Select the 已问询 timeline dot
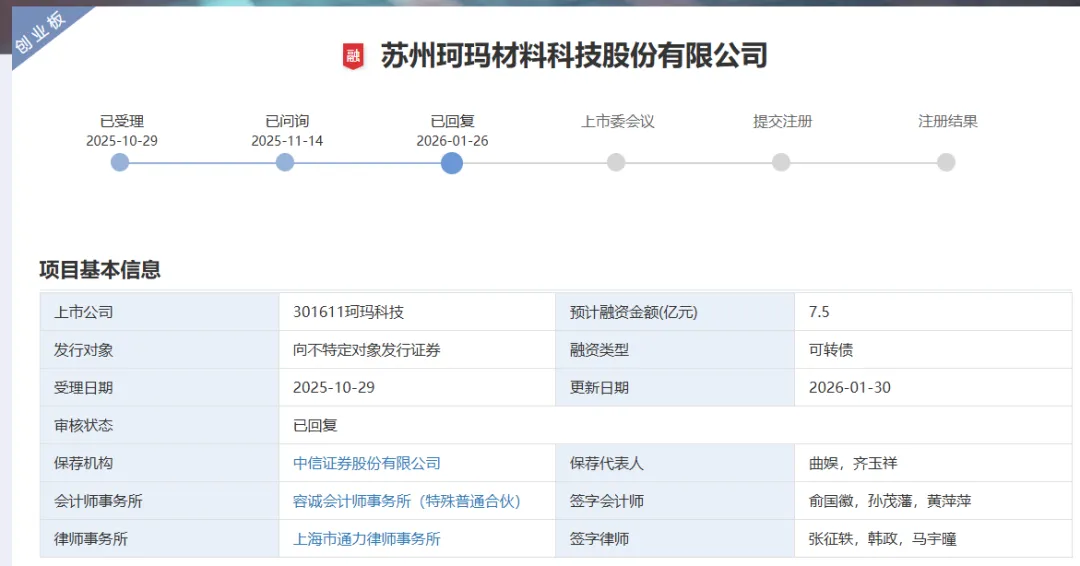Image resolution: width=1080 pixels, height=566 pixels. (x=284, y=163)
